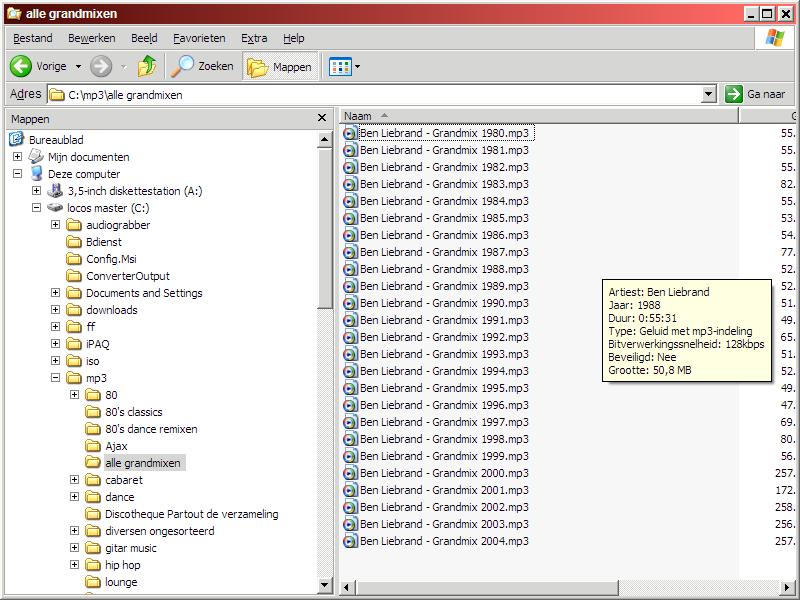Screen dimensions: 800x600
Task: Expand the 3,5-inch diskettestation (A:) node
Action: tap(36, 191)
